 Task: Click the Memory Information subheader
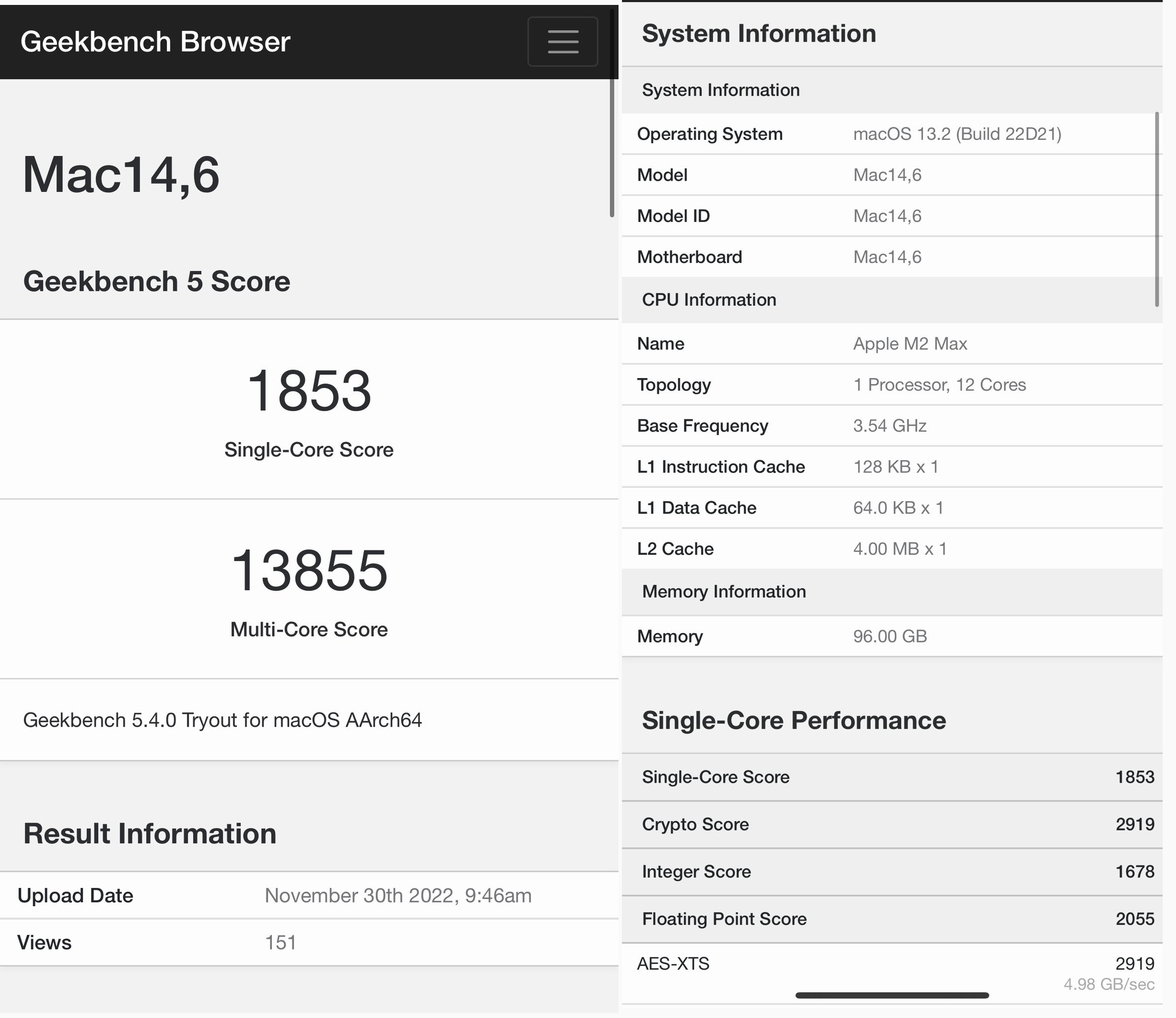(723, 591)
